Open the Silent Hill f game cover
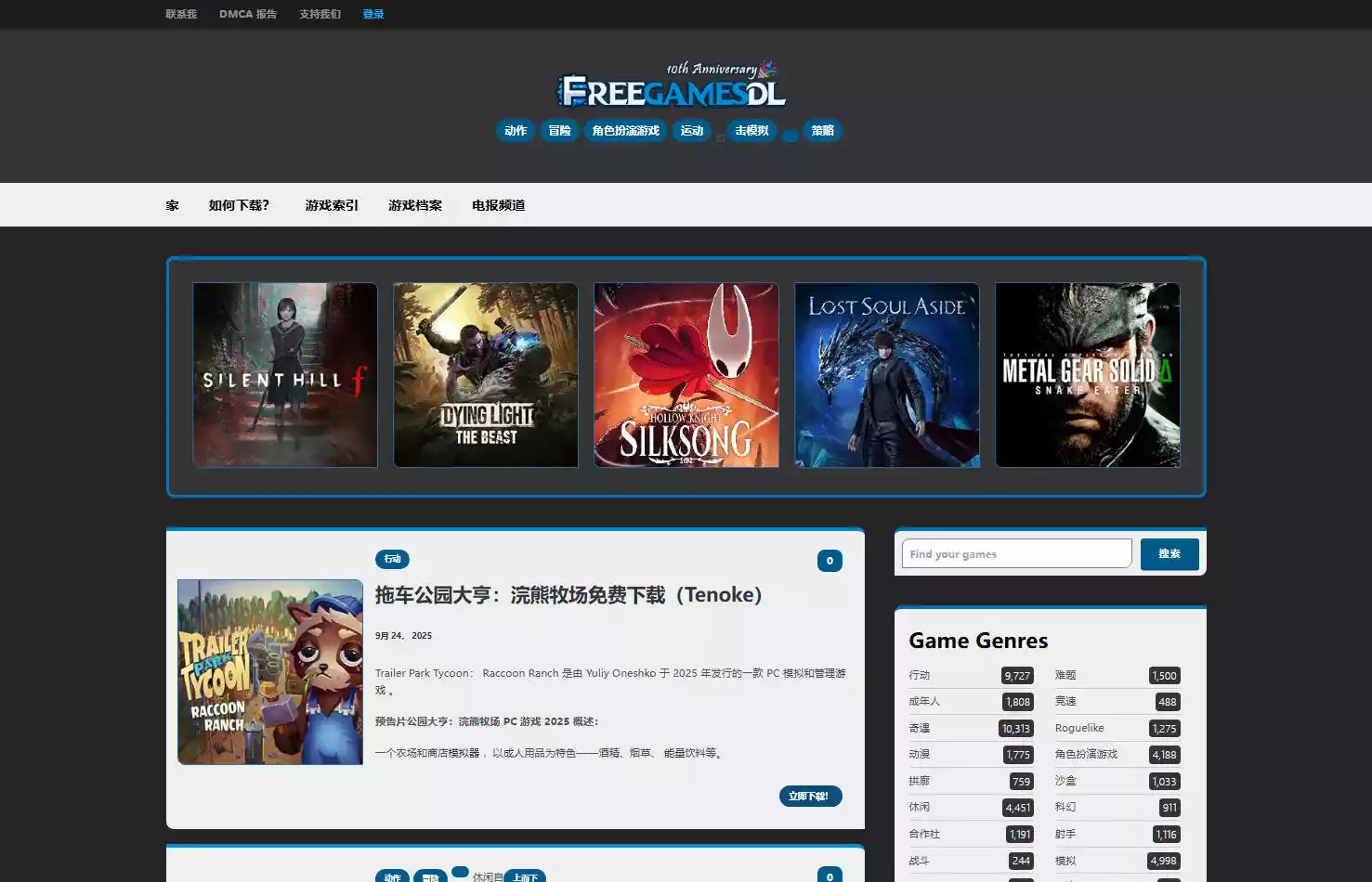 pyautogui.click(x=285, y=375)
